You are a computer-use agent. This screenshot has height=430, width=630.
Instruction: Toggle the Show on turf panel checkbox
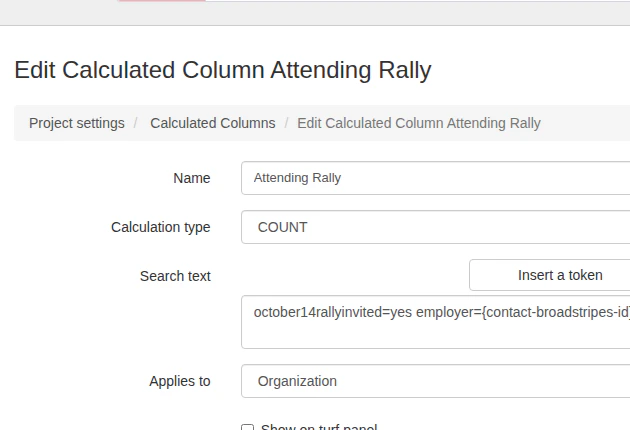[248, 427]
